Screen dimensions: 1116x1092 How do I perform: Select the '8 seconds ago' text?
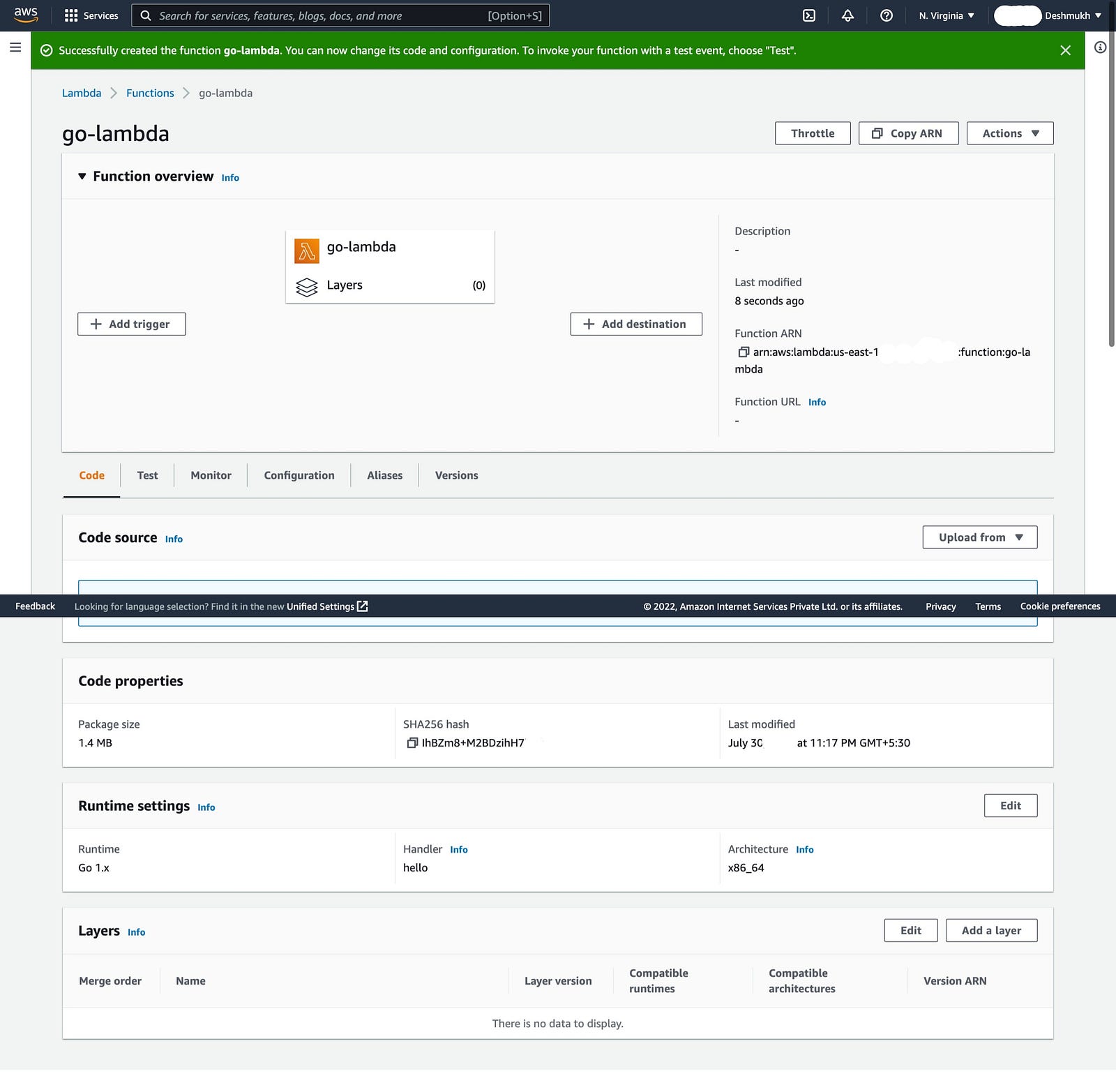(769, 301)
